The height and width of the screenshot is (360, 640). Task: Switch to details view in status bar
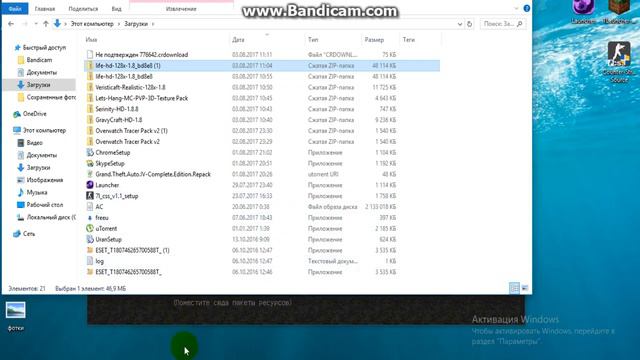[x=514, y=289]
